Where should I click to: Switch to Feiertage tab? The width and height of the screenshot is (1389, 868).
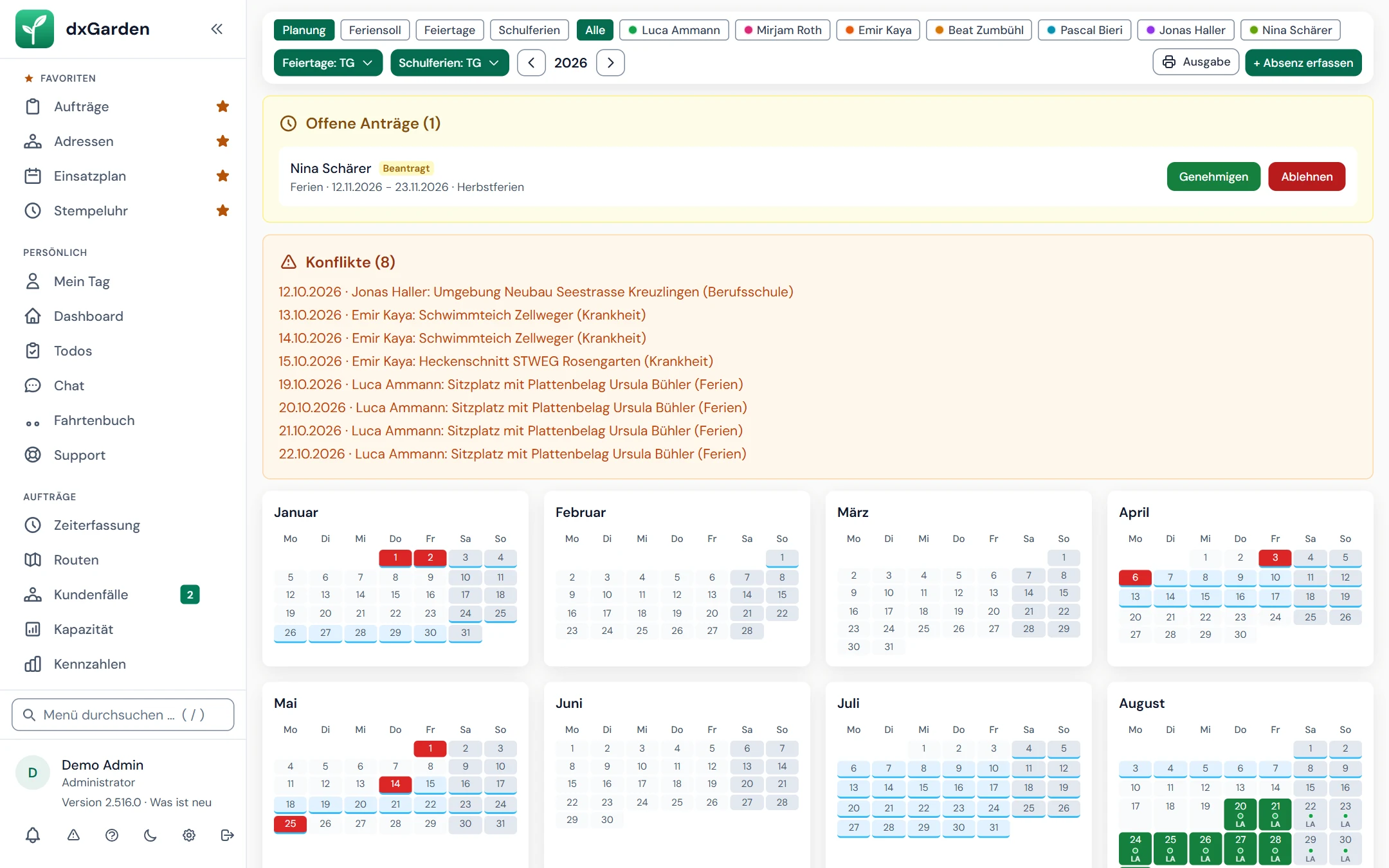point(449,30)
